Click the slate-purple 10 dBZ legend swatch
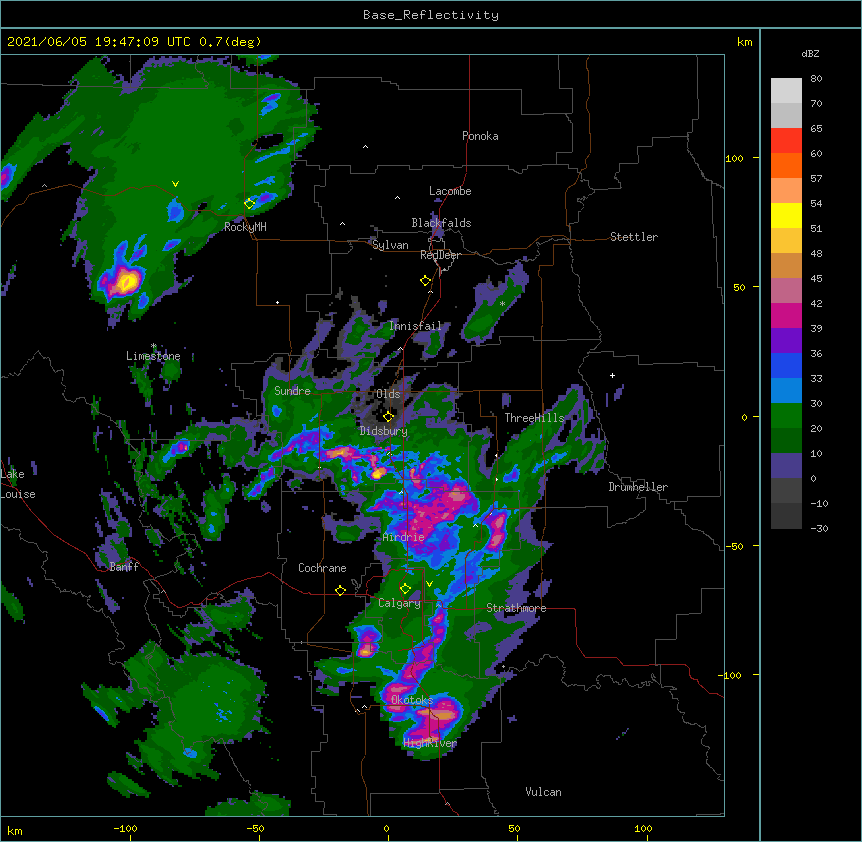The width and height of the screenshot is (862, 842). 786,466
